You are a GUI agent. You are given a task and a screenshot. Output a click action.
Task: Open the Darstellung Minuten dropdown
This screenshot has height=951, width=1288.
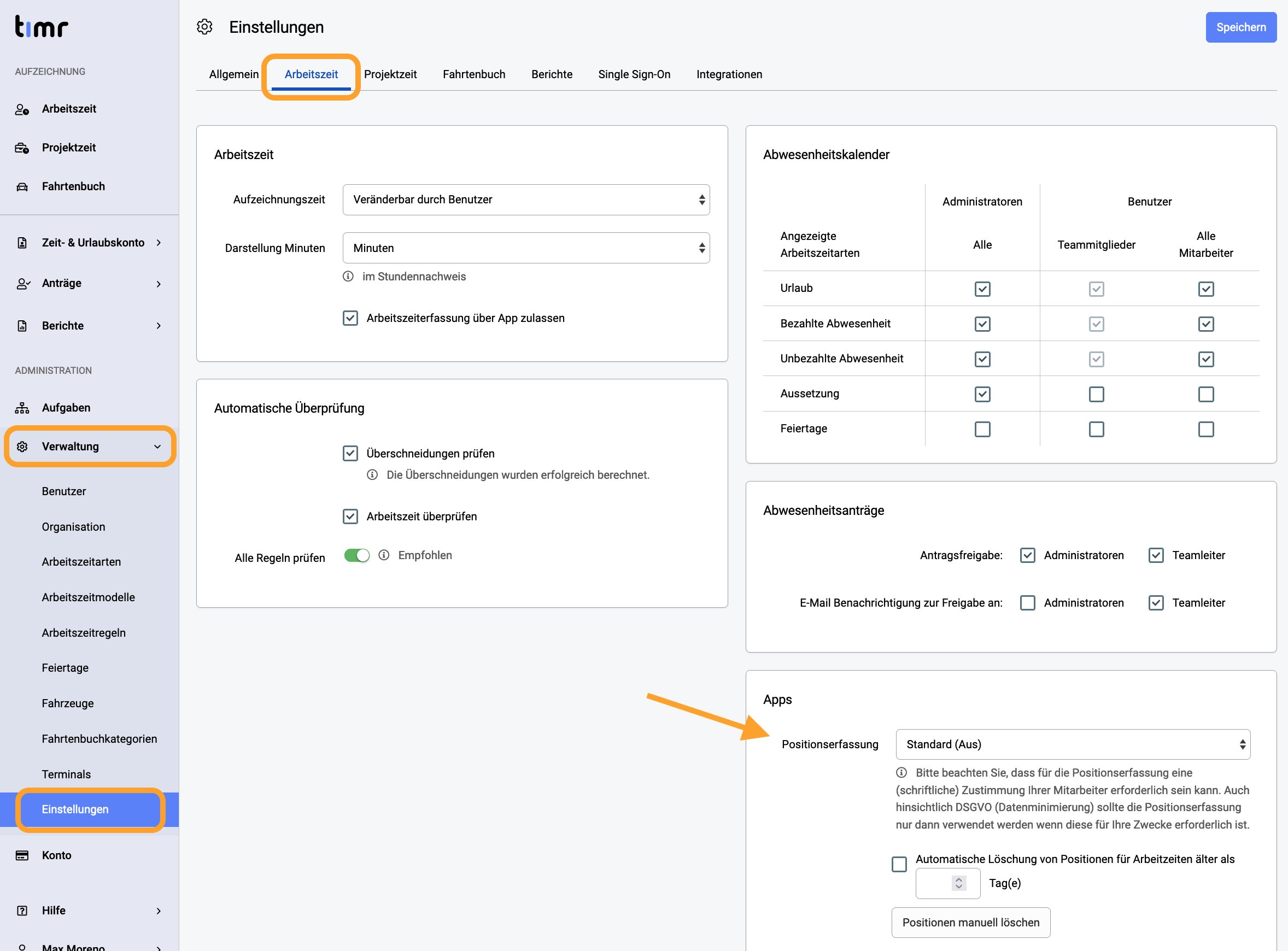tap(526, 248)
